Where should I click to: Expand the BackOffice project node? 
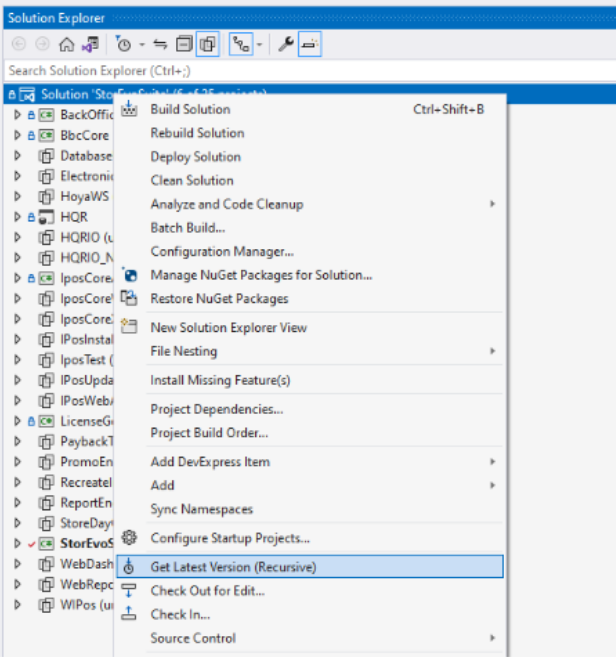17,114
